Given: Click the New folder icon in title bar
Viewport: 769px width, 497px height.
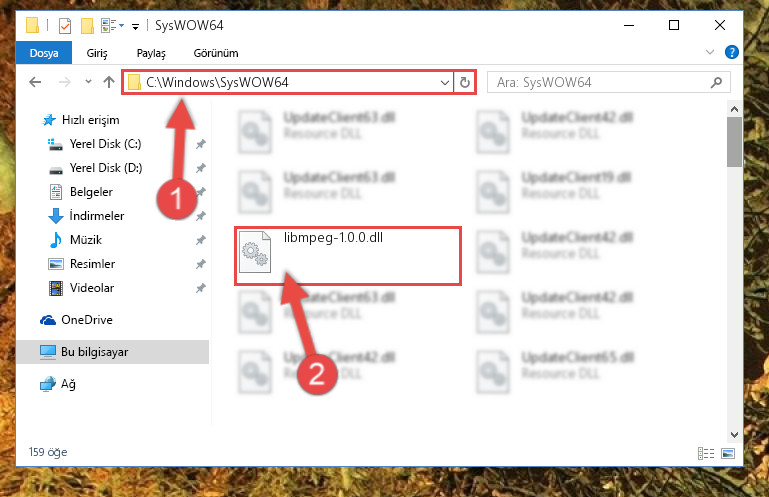Looking at the screenshot, I should (87, 26).
